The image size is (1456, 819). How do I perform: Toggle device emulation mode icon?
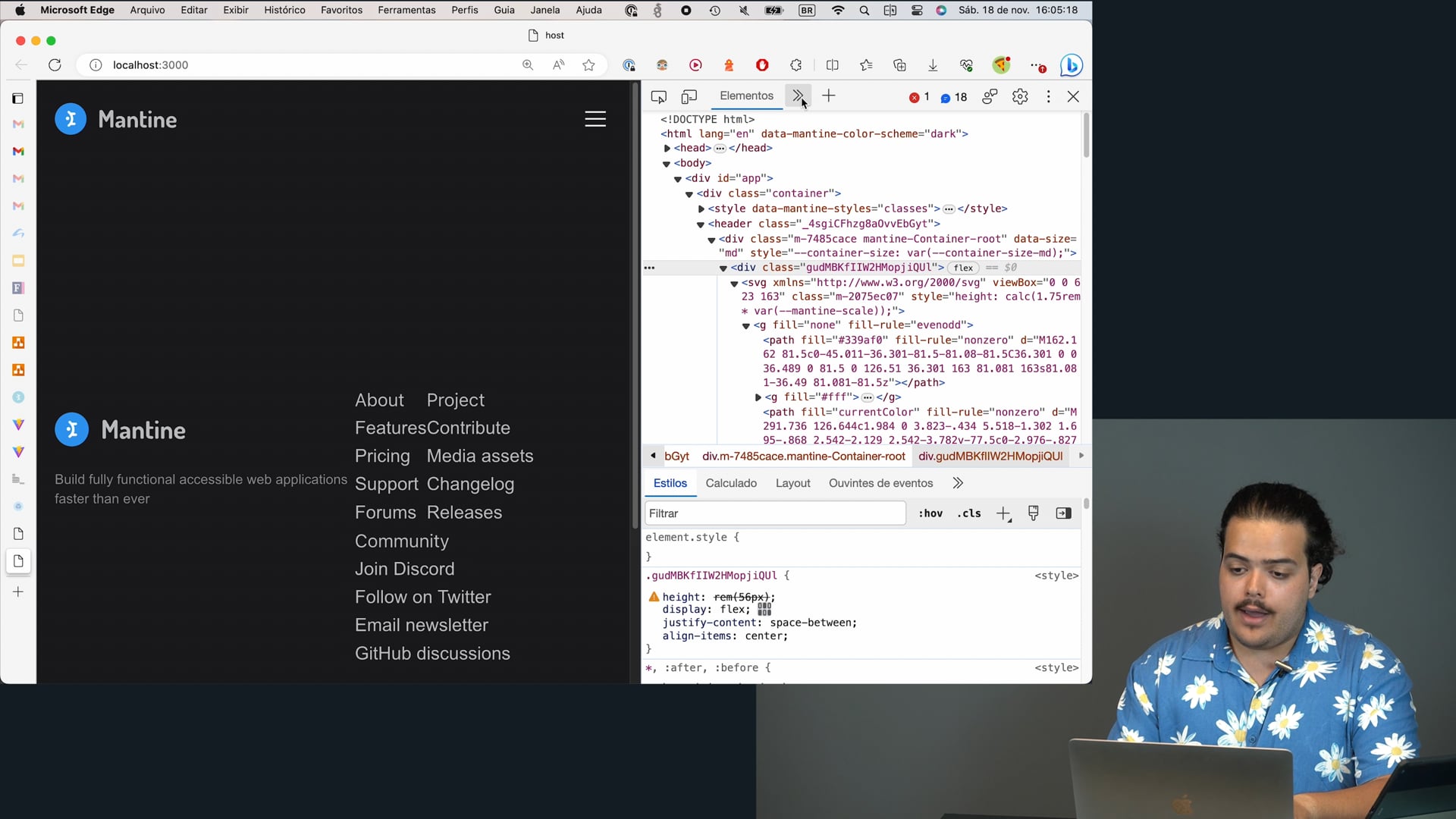(x=689, y=97)
